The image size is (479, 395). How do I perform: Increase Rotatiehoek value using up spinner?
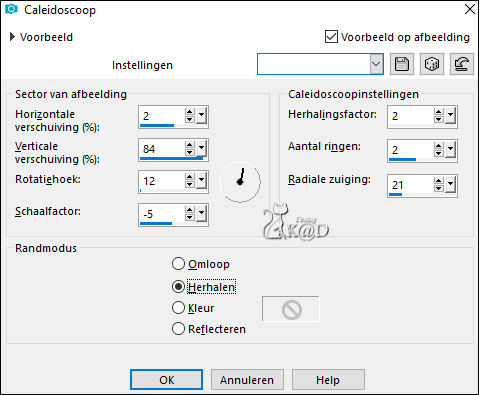coord(190,177)
